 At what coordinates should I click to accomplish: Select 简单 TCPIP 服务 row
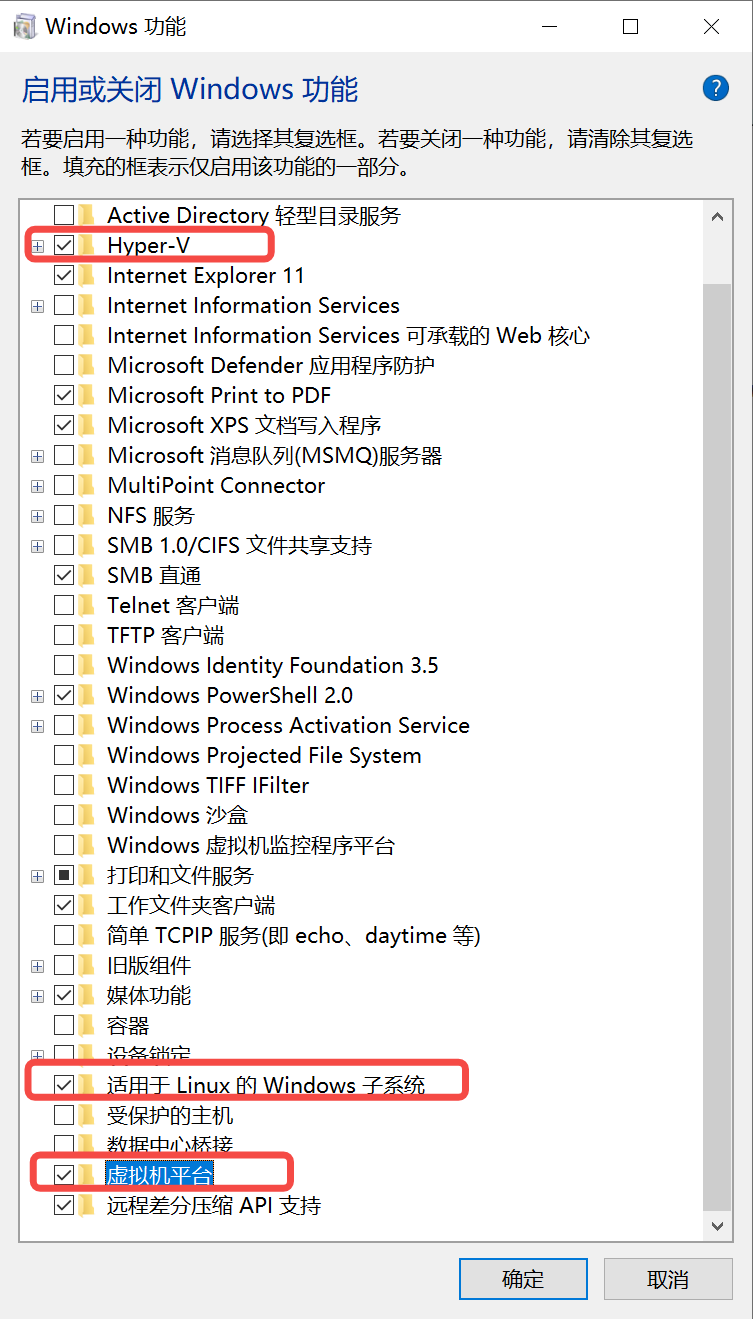pyautogui.click(x=294, y=935)
